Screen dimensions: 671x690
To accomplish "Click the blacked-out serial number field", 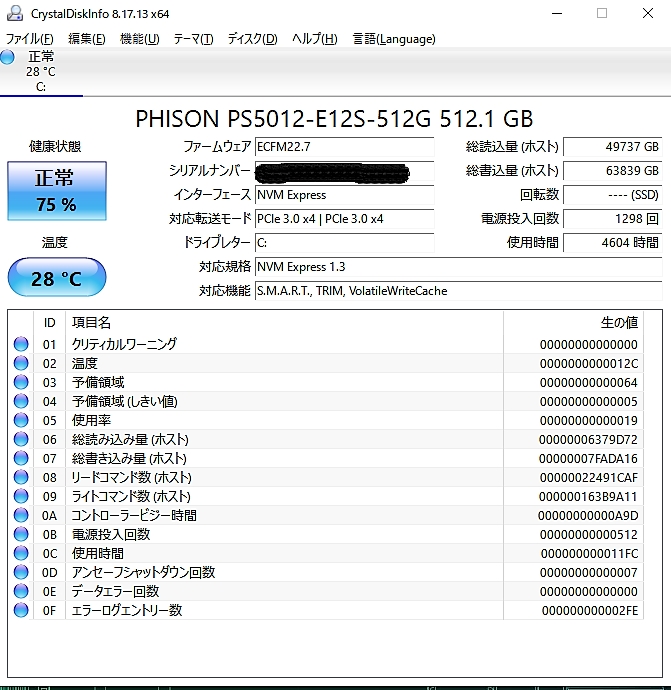I will [x=344, y=171].
